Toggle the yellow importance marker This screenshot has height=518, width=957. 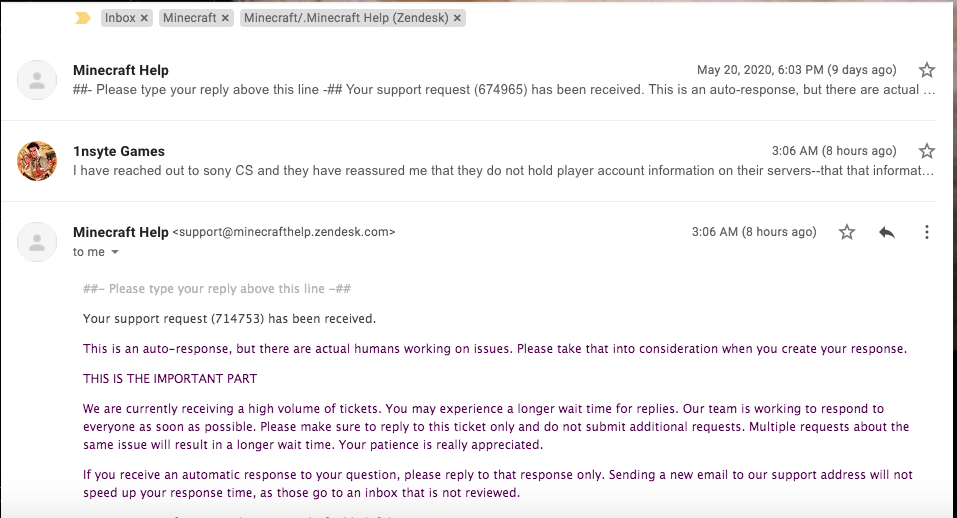(x=83, y=18)
